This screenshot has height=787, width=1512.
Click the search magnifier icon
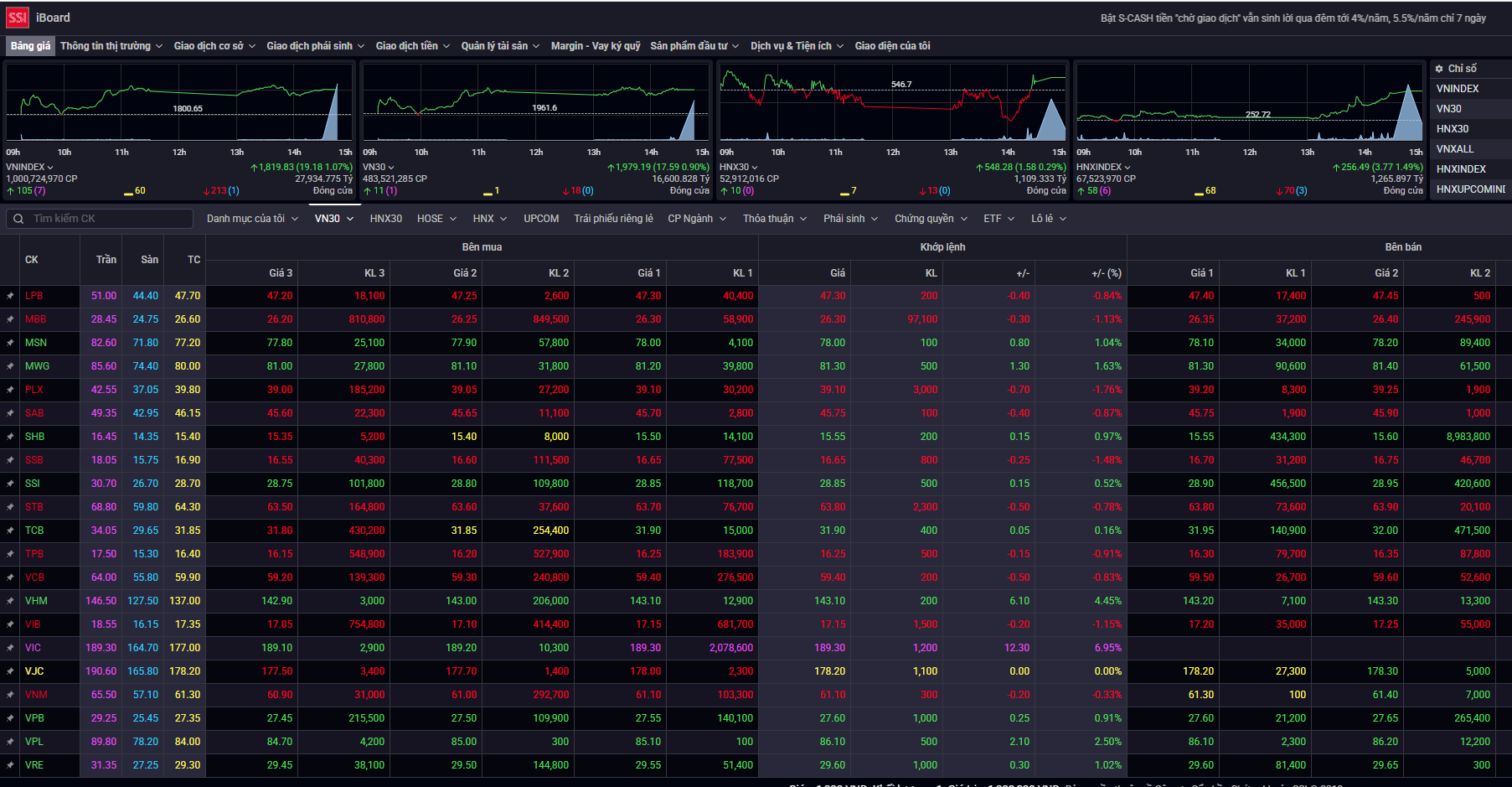click(x=18, y=219)
